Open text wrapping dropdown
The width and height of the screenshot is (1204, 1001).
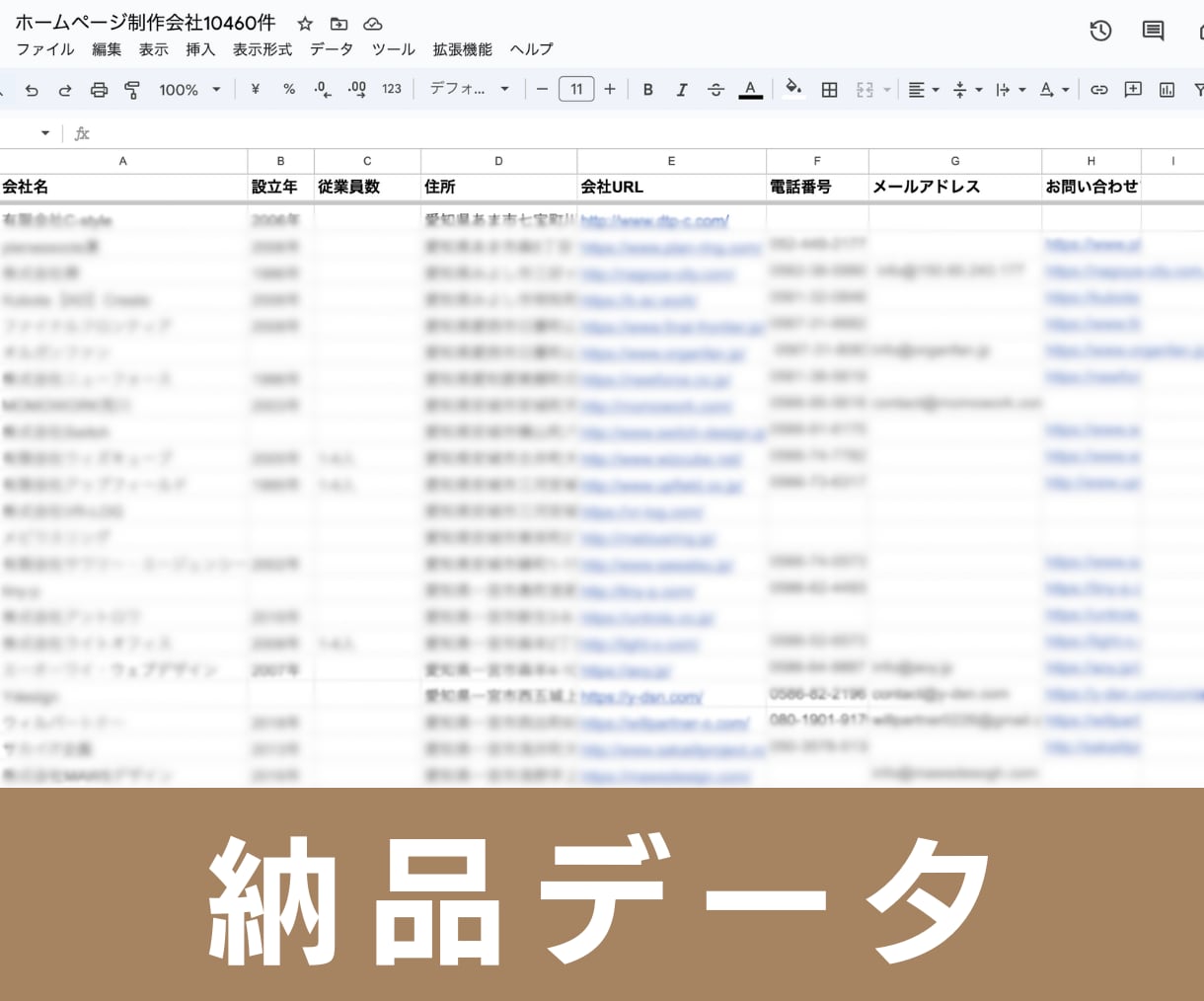(1010, 90)
